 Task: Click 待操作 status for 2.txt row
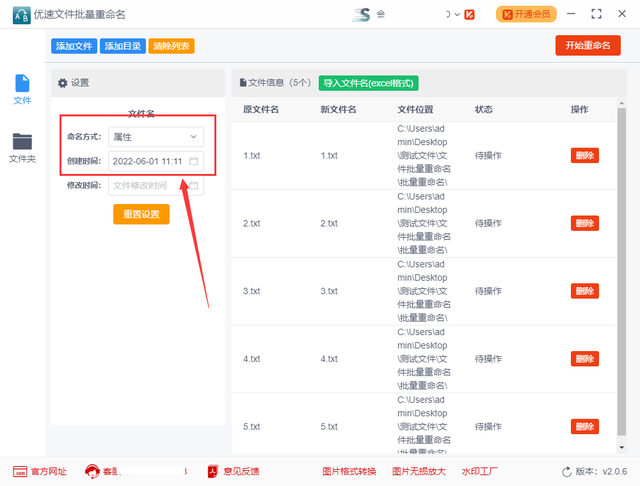coord(488,223)
